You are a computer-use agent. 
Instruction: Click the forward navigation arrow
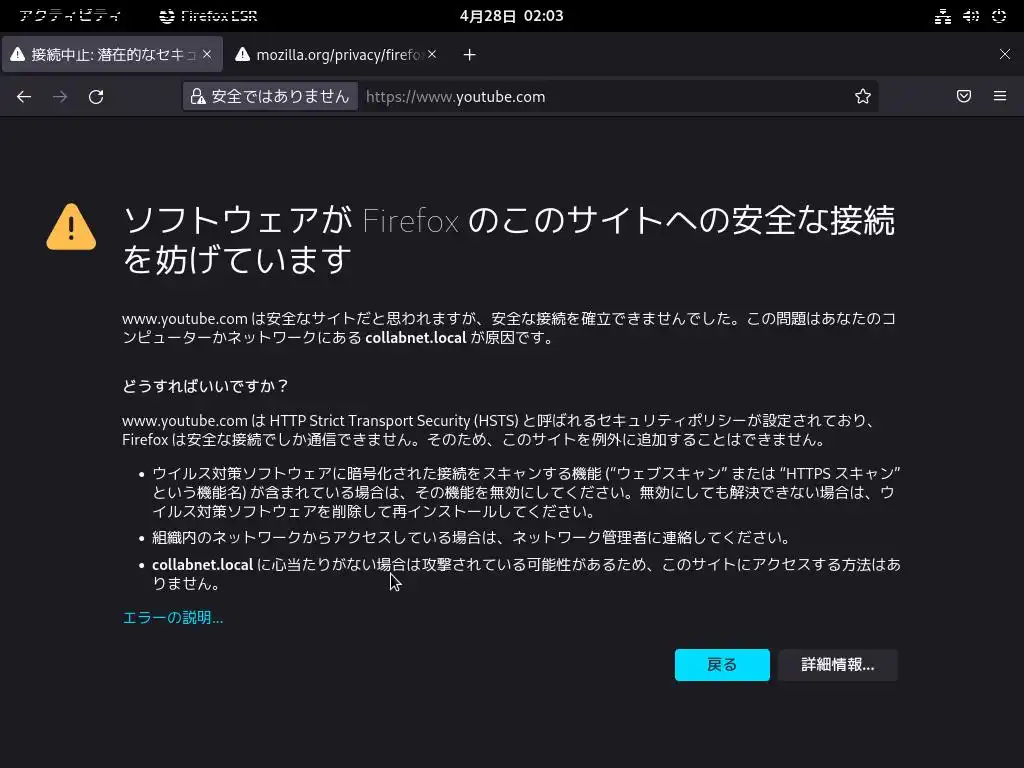tap(60, 97)
